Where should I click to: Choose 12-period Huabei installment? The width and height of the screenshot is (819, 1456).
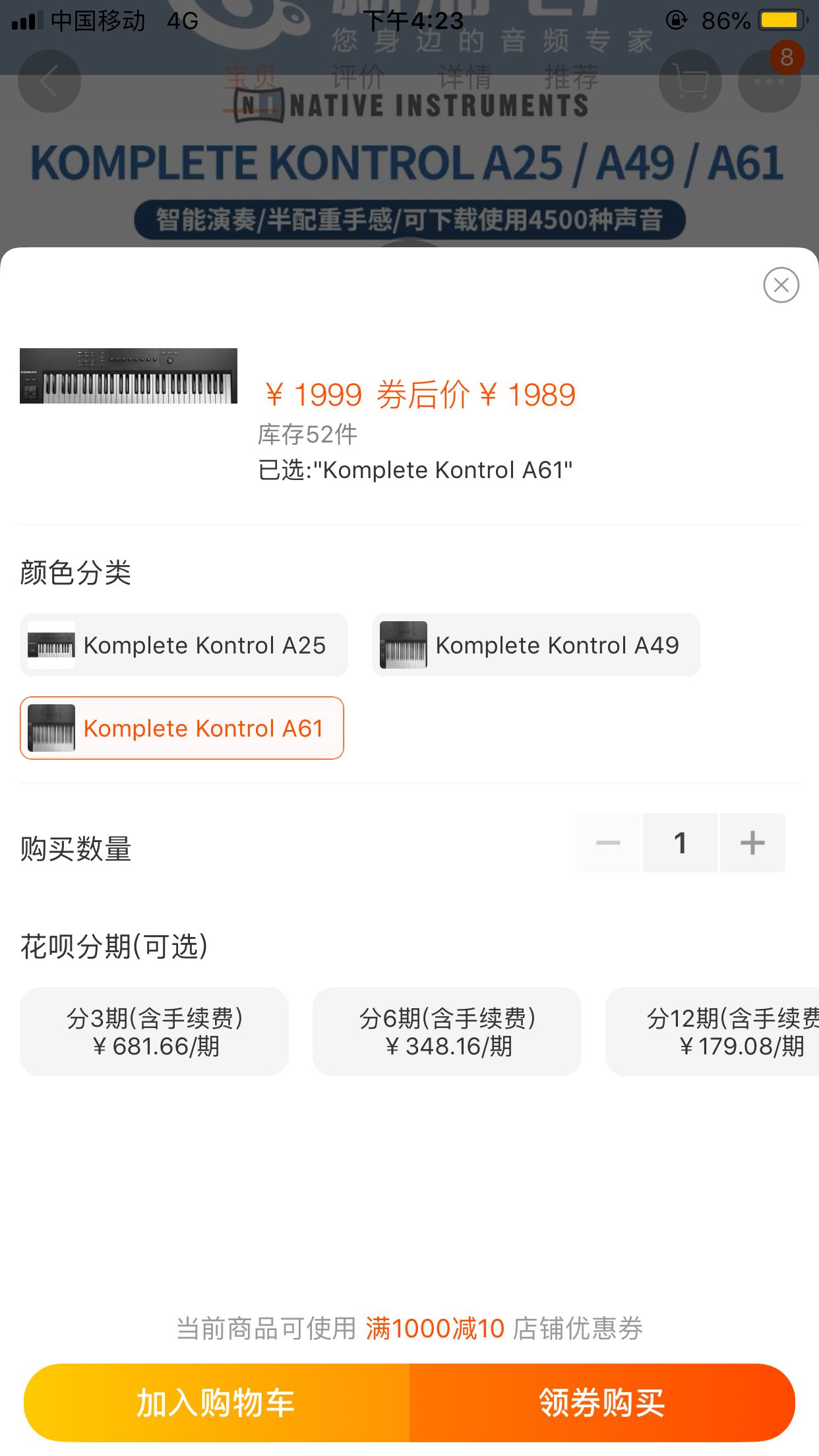point(719,1031)
